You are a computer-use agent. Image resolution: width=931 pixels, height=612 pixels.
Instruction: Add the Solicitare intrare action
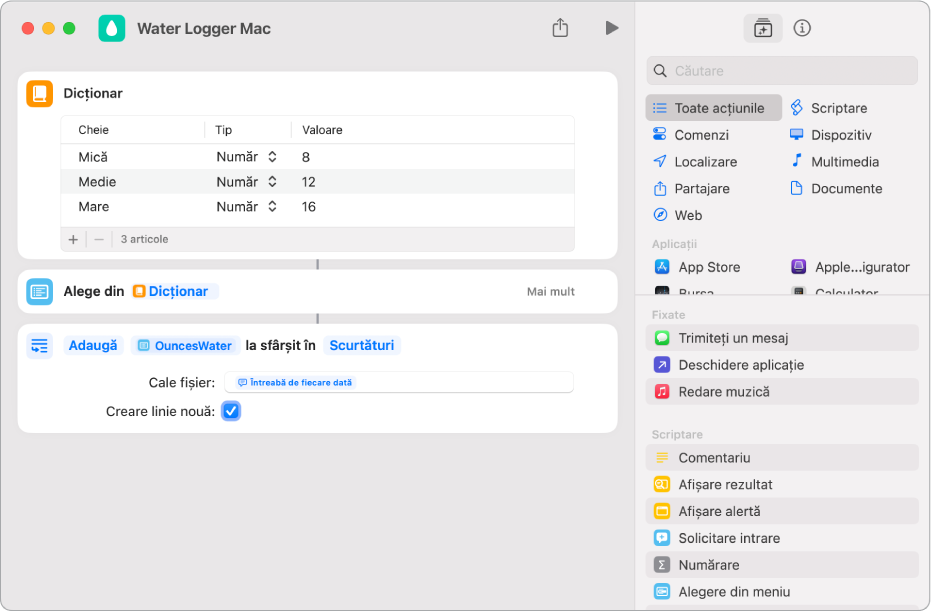coord(782,538)
